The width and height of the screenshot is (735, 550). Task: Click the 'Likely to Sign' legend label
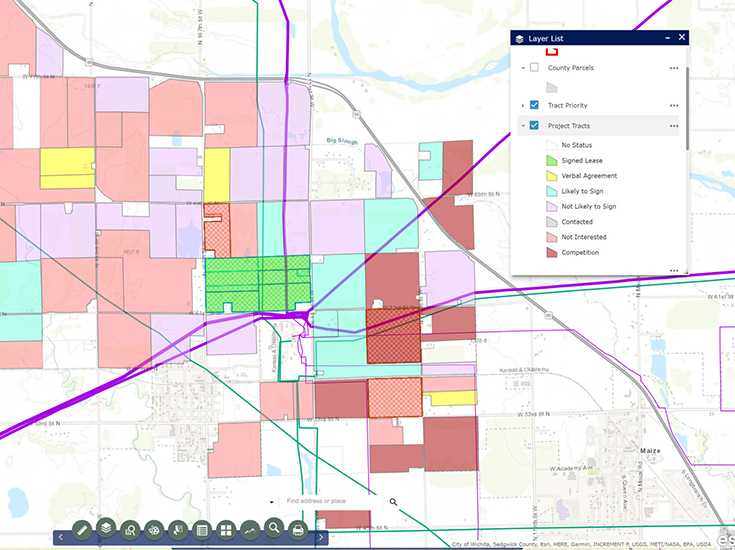(x=582, y=191)
